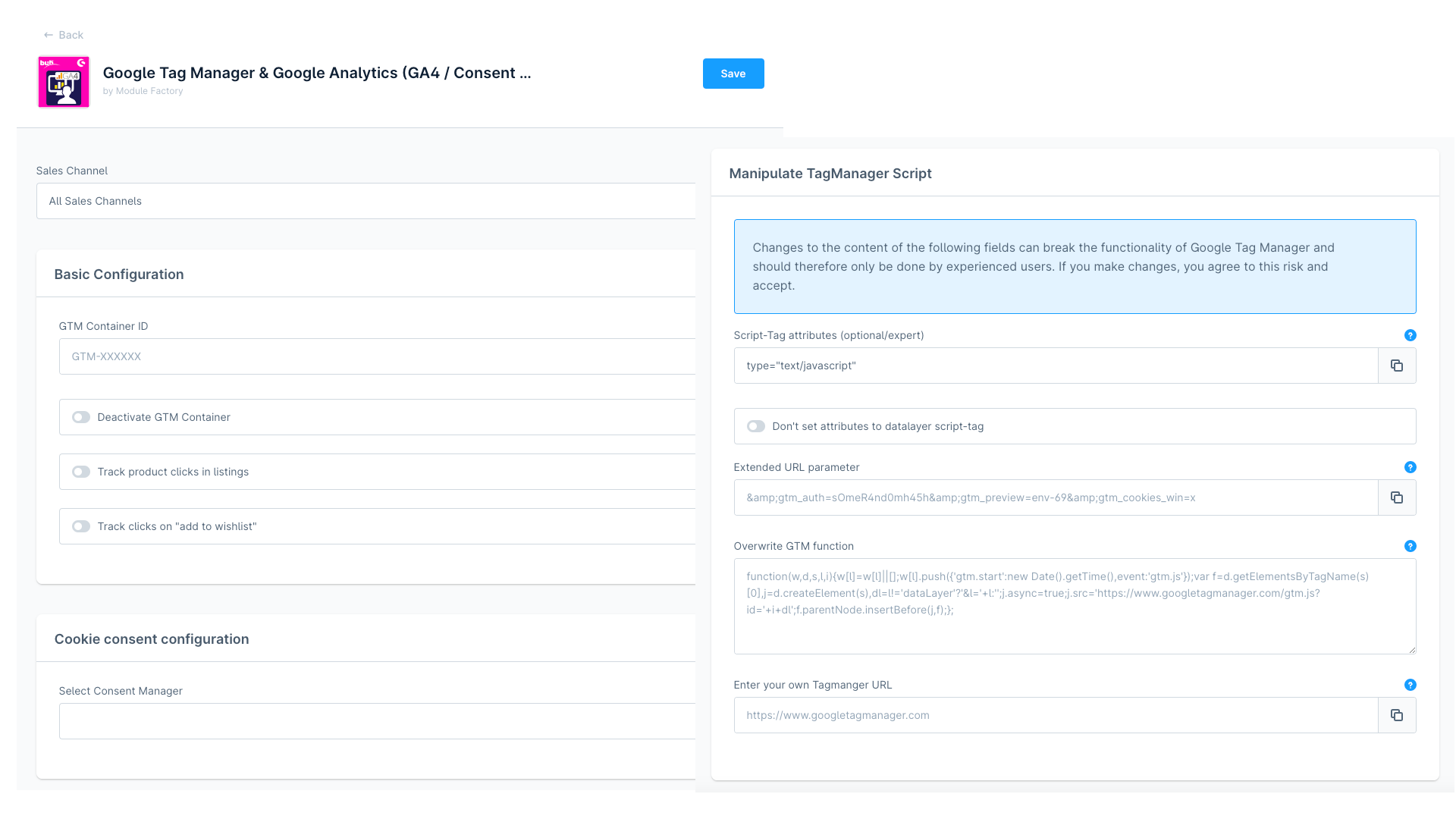The image size is (1456, 819).
Task: Open help for your own Tagmanager URL
Action: pos(1410,685)
